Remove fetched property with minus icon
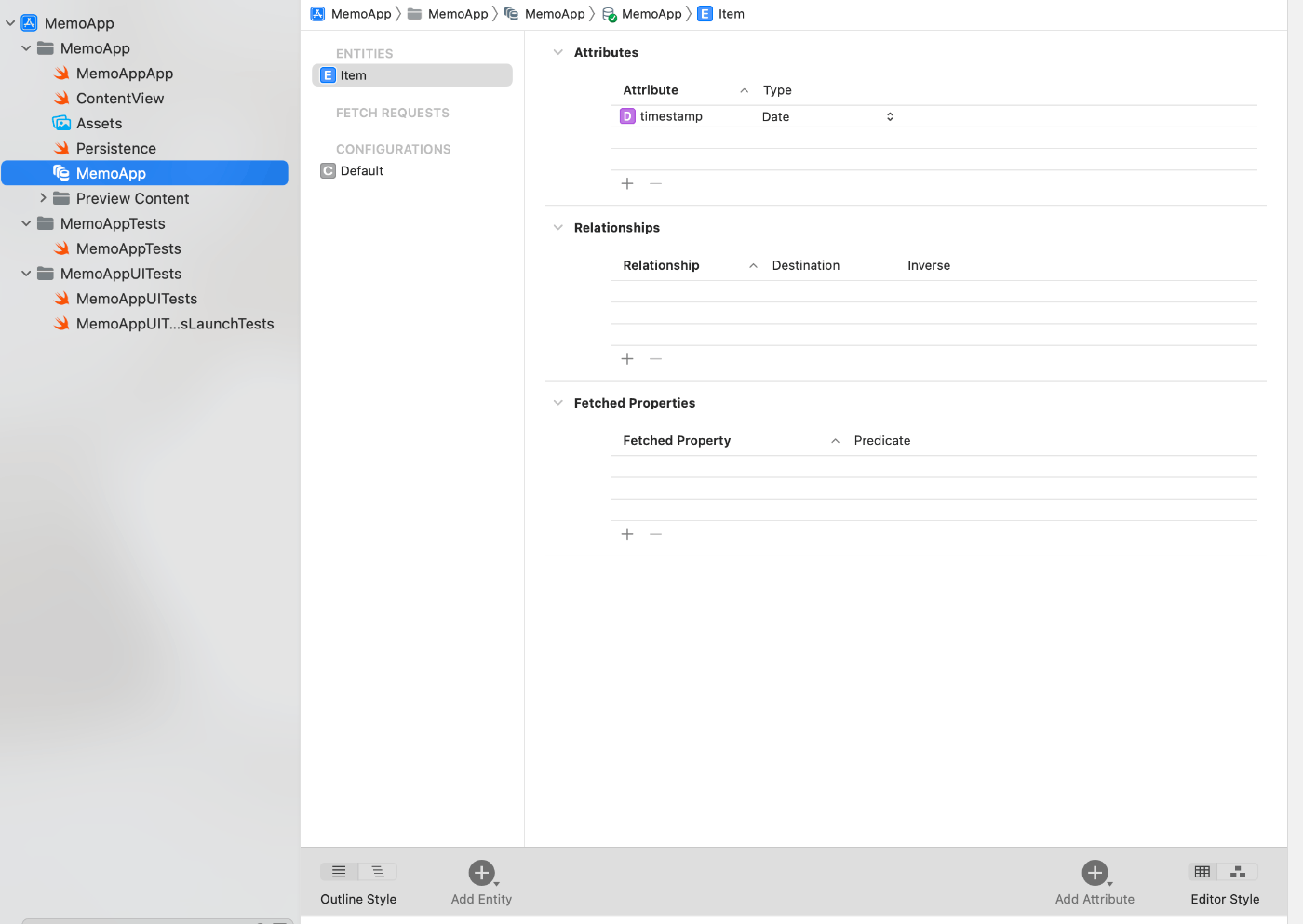The width and height of the screenshot is (1303, 924). coord(656,534)
